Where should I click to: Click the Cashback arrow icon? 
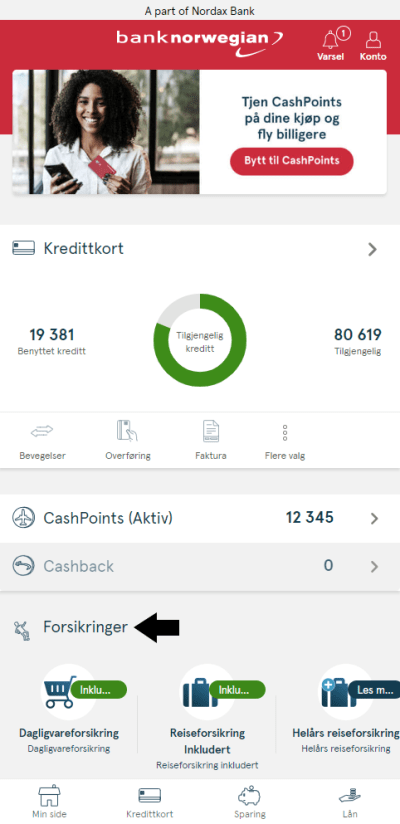[x=24, y=566]
